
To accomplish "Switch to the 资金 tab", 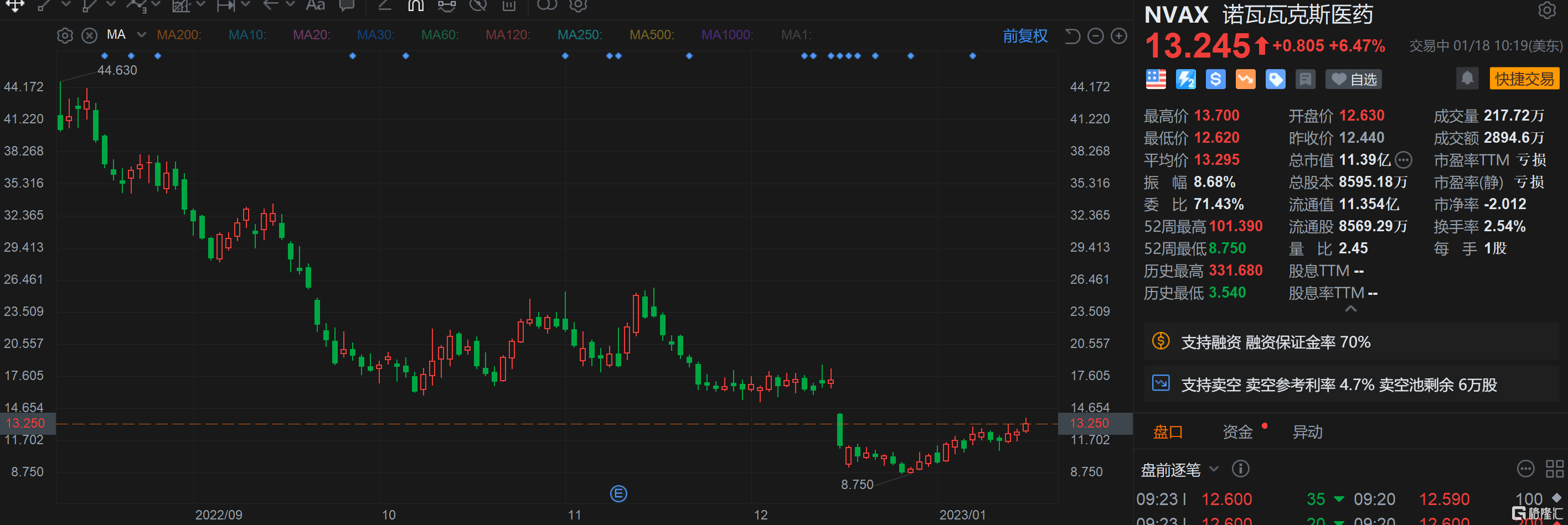I will pyautogui.click(x=1237, y=432).
